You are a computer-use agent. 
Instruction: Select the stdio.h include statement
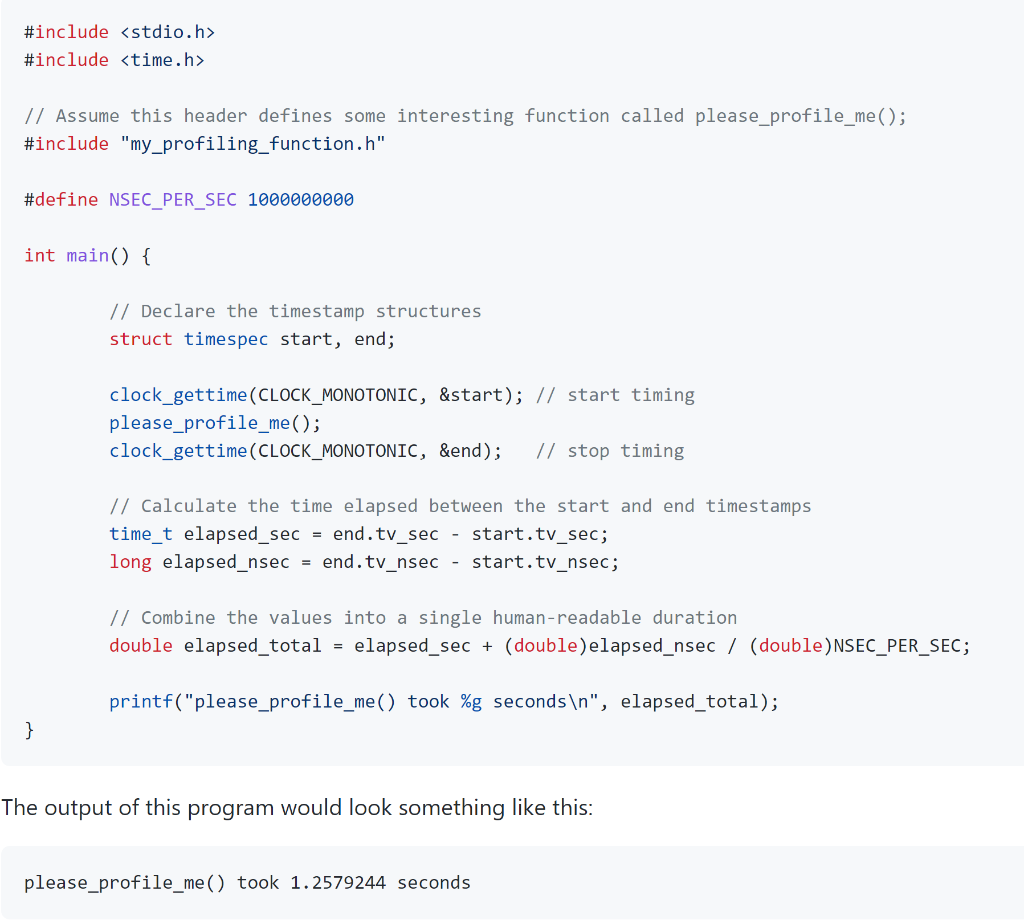(117, 31)
